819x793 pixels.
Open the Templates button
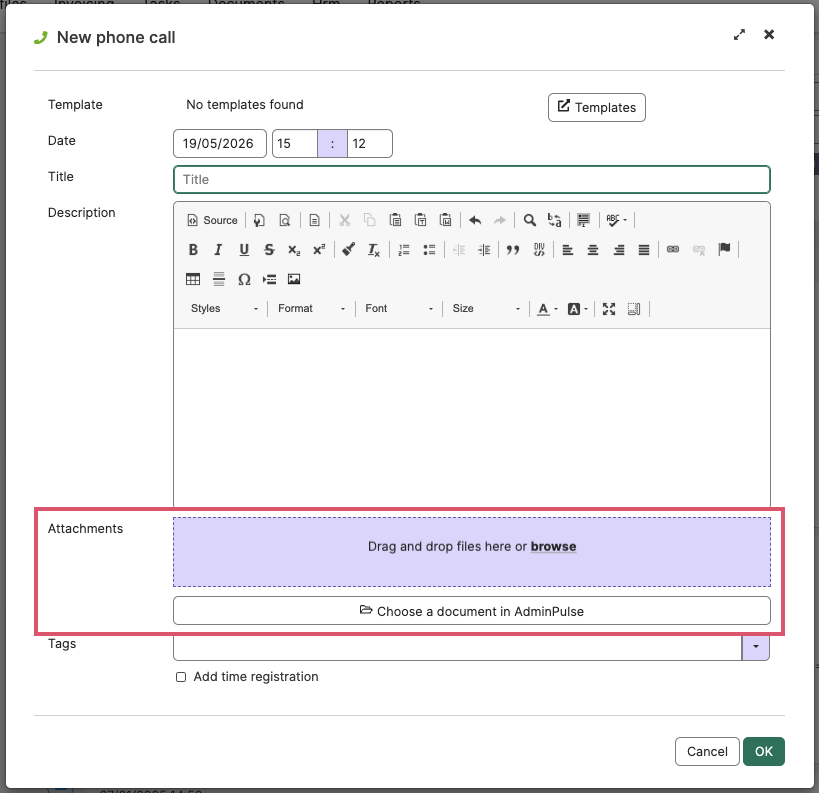point(596,108)
